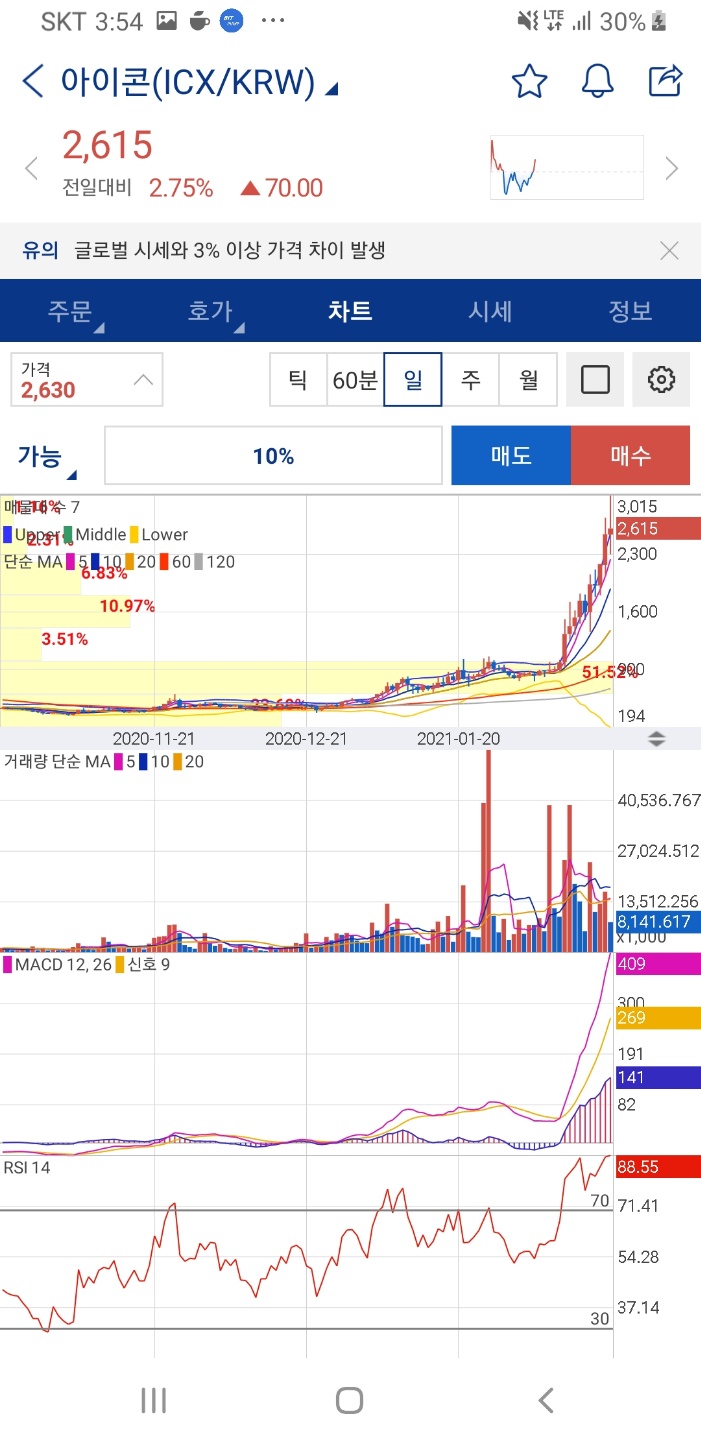The image size is (701, 1440).
Task: Go back using the top-left arrow
Action: 33,82
